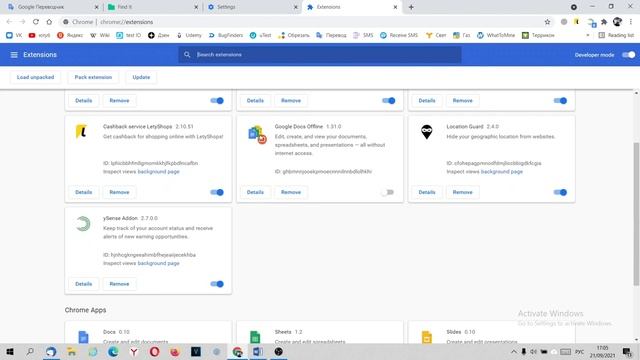Go to the Chrome home page icon
The image size is (640, 360).
pos(49,22)
